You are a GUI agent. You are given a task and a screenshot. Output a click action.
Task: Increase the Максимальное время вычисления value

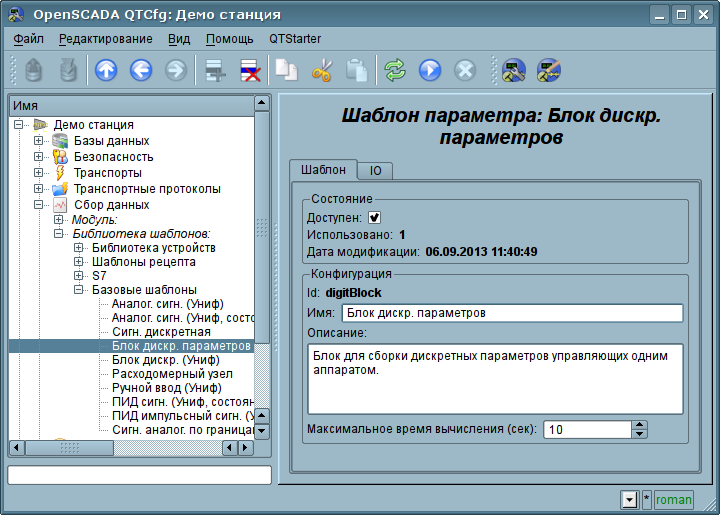click(639, 425)
